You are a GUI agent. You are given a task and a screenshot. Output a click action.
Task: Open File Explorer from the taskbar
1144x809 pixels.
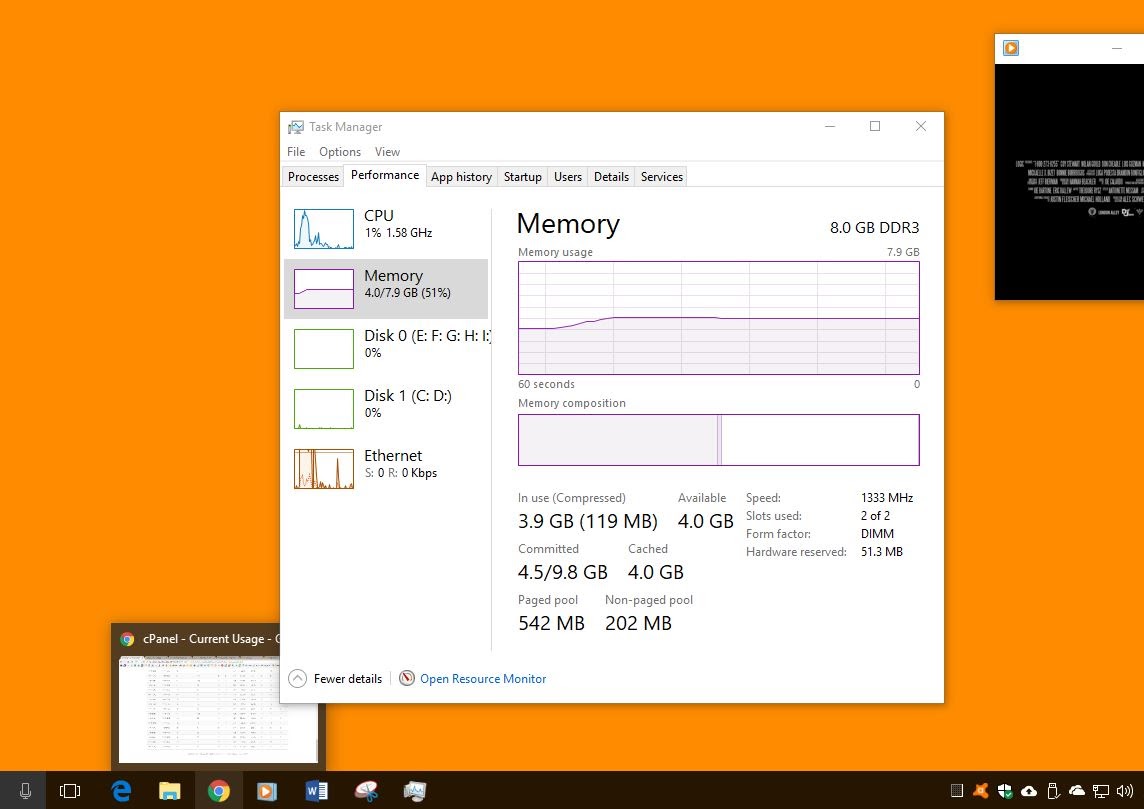[170, 791]
